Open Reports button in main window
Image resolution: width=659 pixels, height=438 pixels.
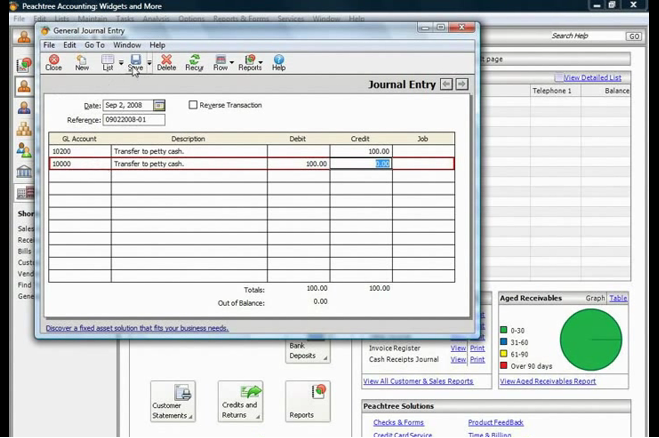coord(308,401)
